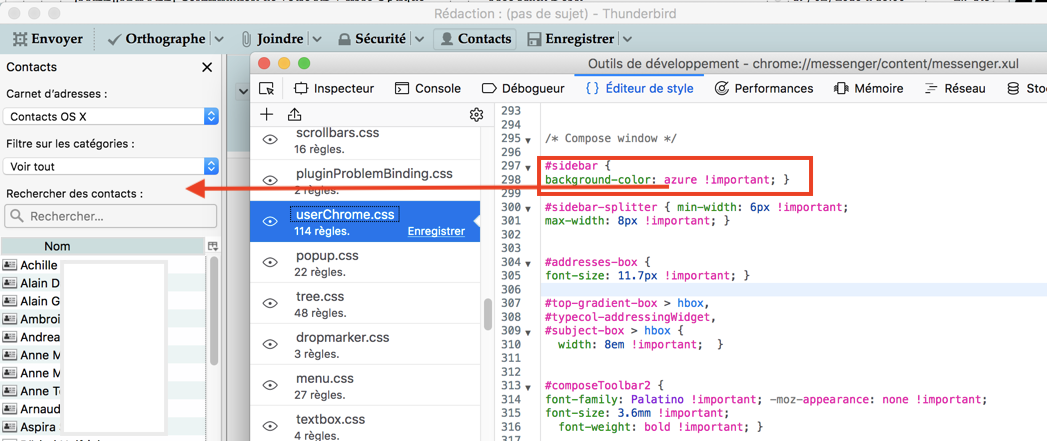
Task: Click the Envoyer send button
Action: tap(47, 39)
